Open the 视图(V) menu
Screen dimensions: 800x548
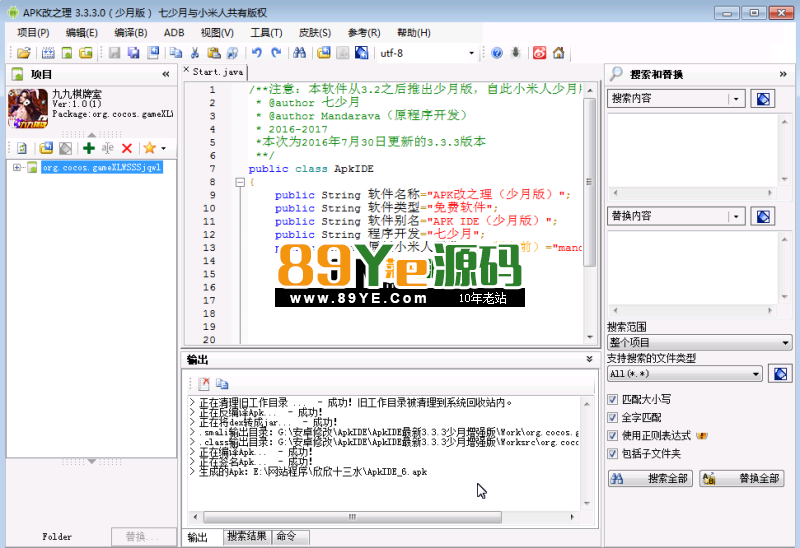pyautogui.click(x=217, y=33)
